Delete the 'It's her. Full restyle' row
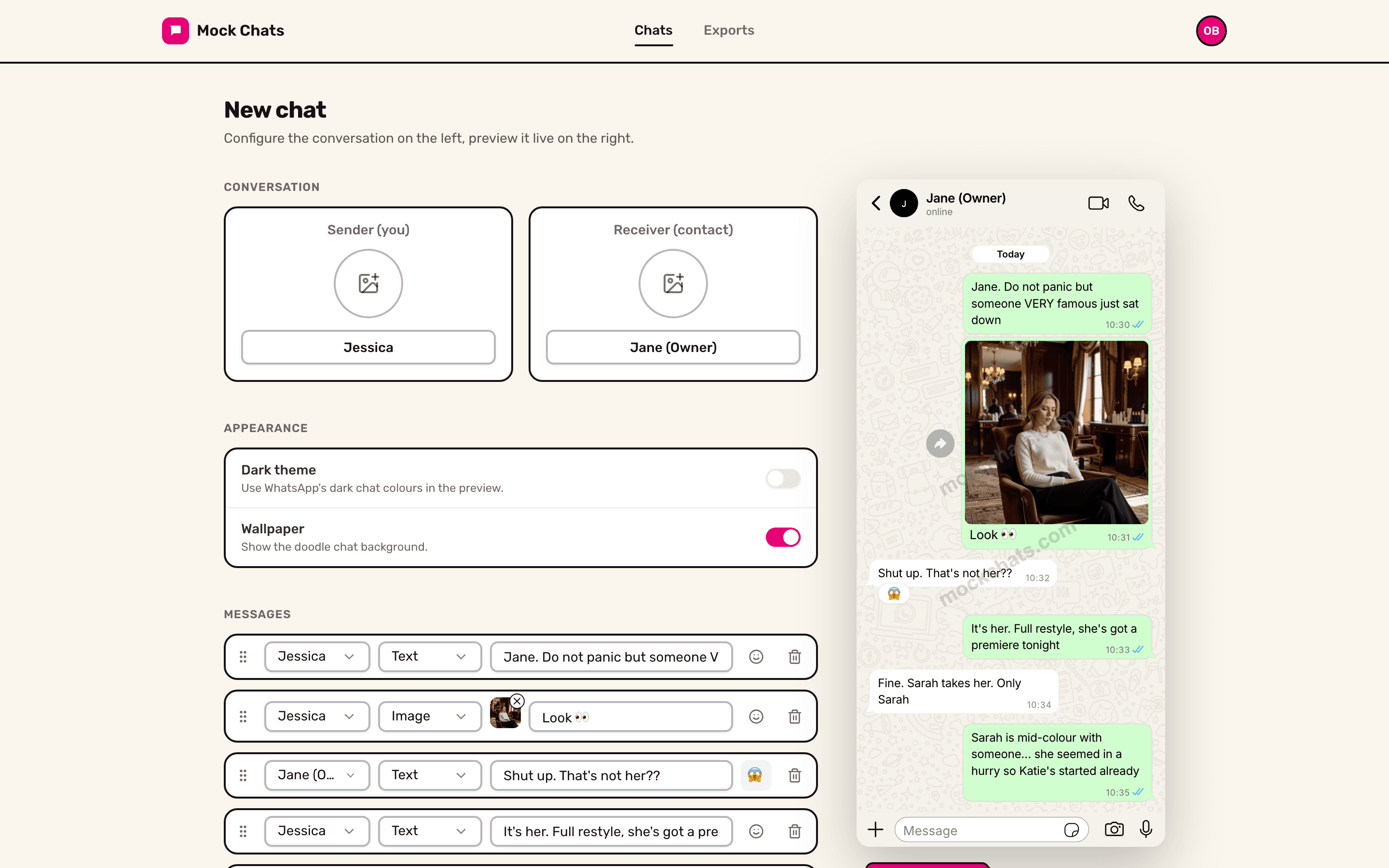1389x868 pixels. (794, 831)
